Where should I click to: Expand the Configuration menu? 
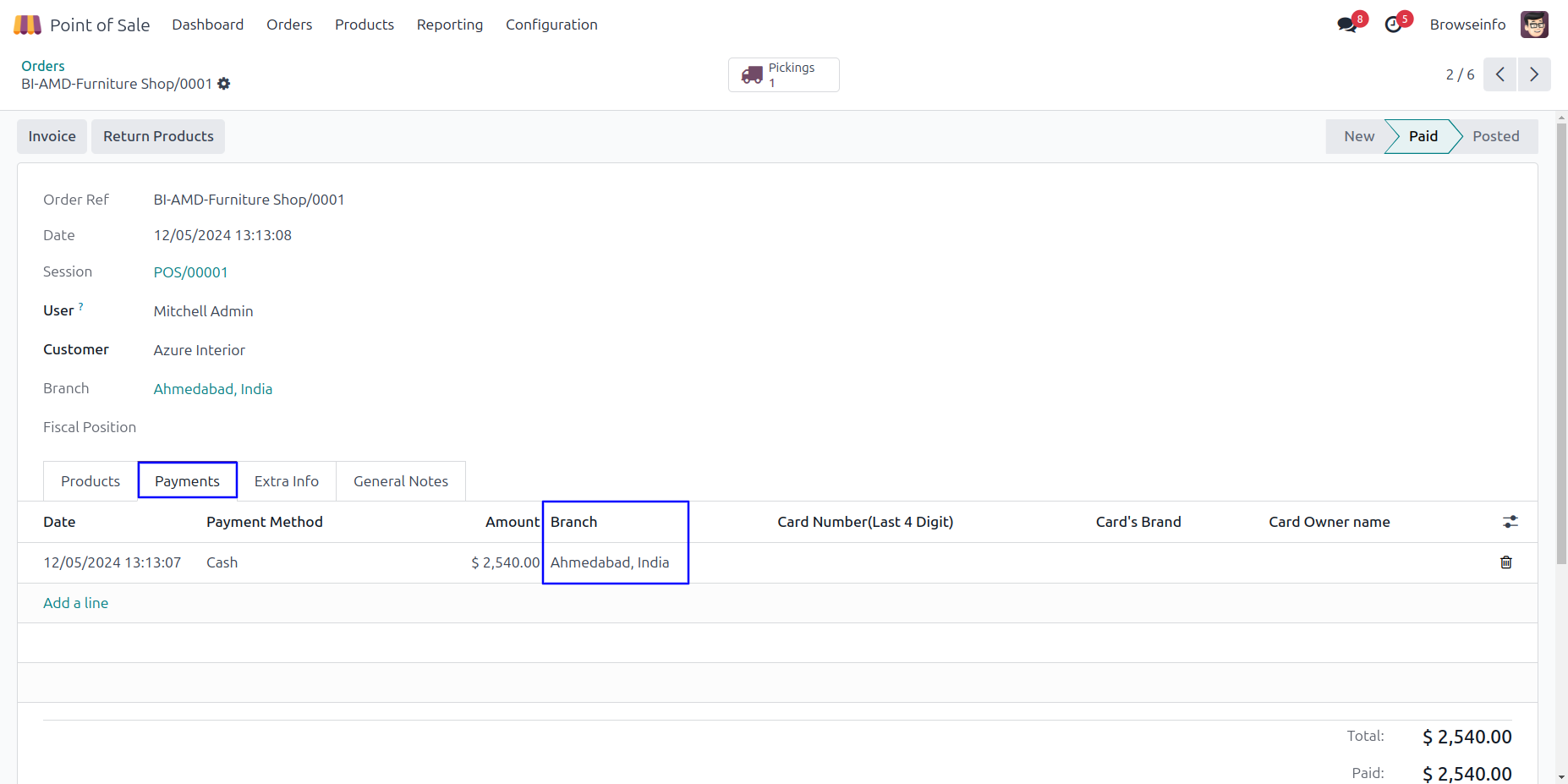click(551, 25)
